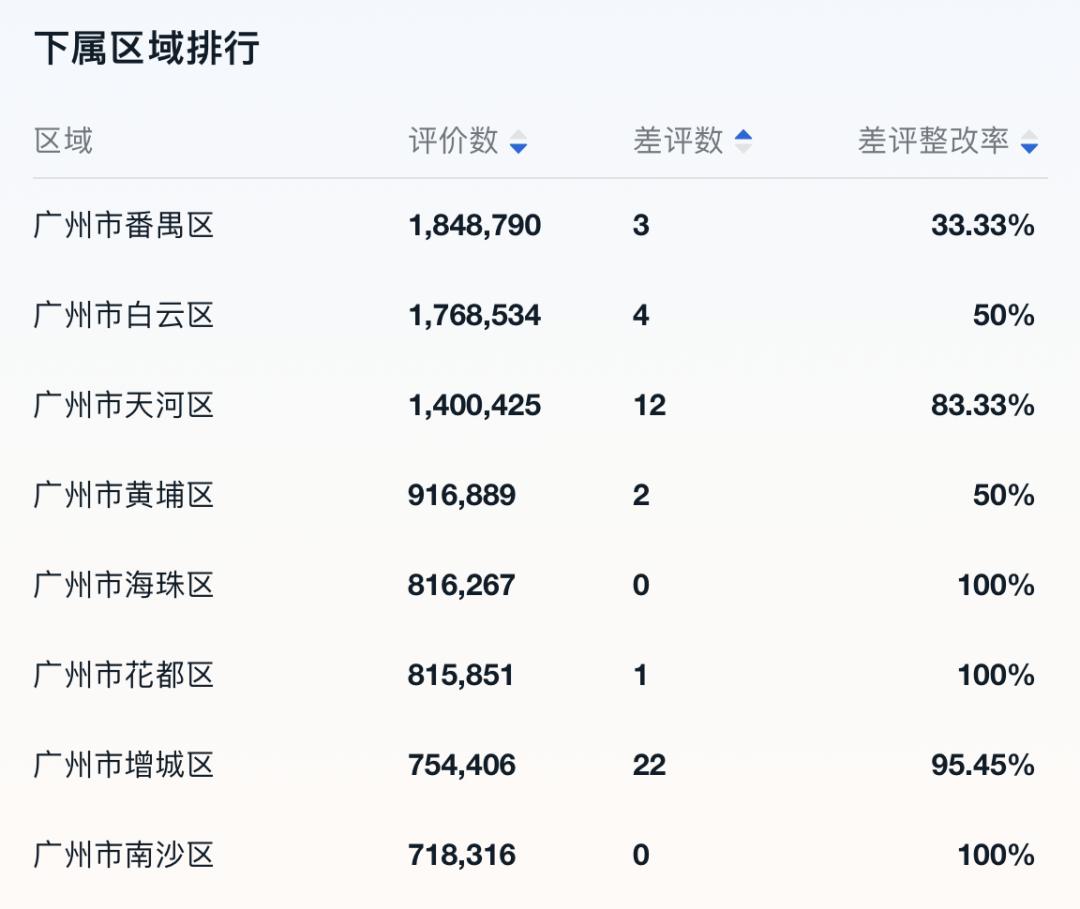Click the 差评数 column header label
This screenshot has width=1080, height=909.
pyautogui.click(x=678, y=141)
